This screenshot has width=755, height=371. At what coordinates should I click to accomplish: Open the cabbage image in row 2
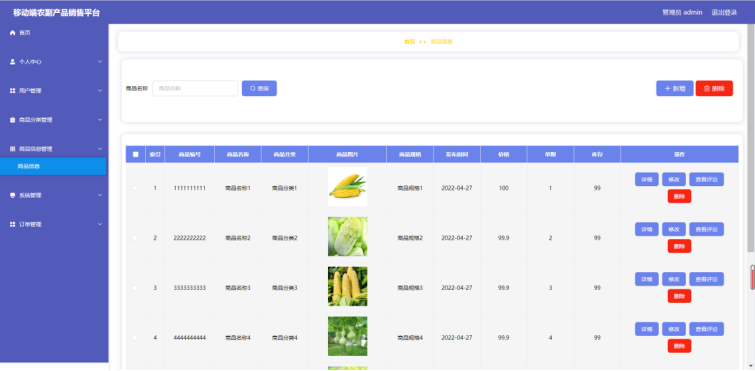point(347,236)
